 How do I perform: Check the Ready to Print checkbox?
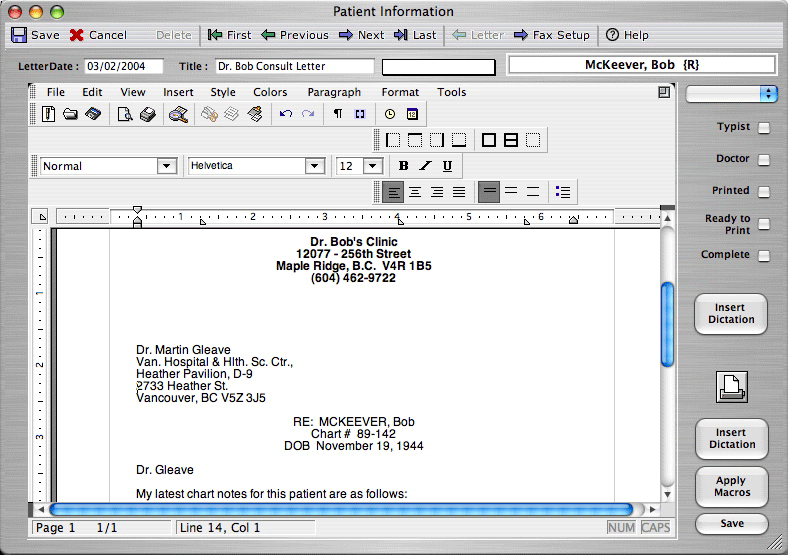[764, 224]
